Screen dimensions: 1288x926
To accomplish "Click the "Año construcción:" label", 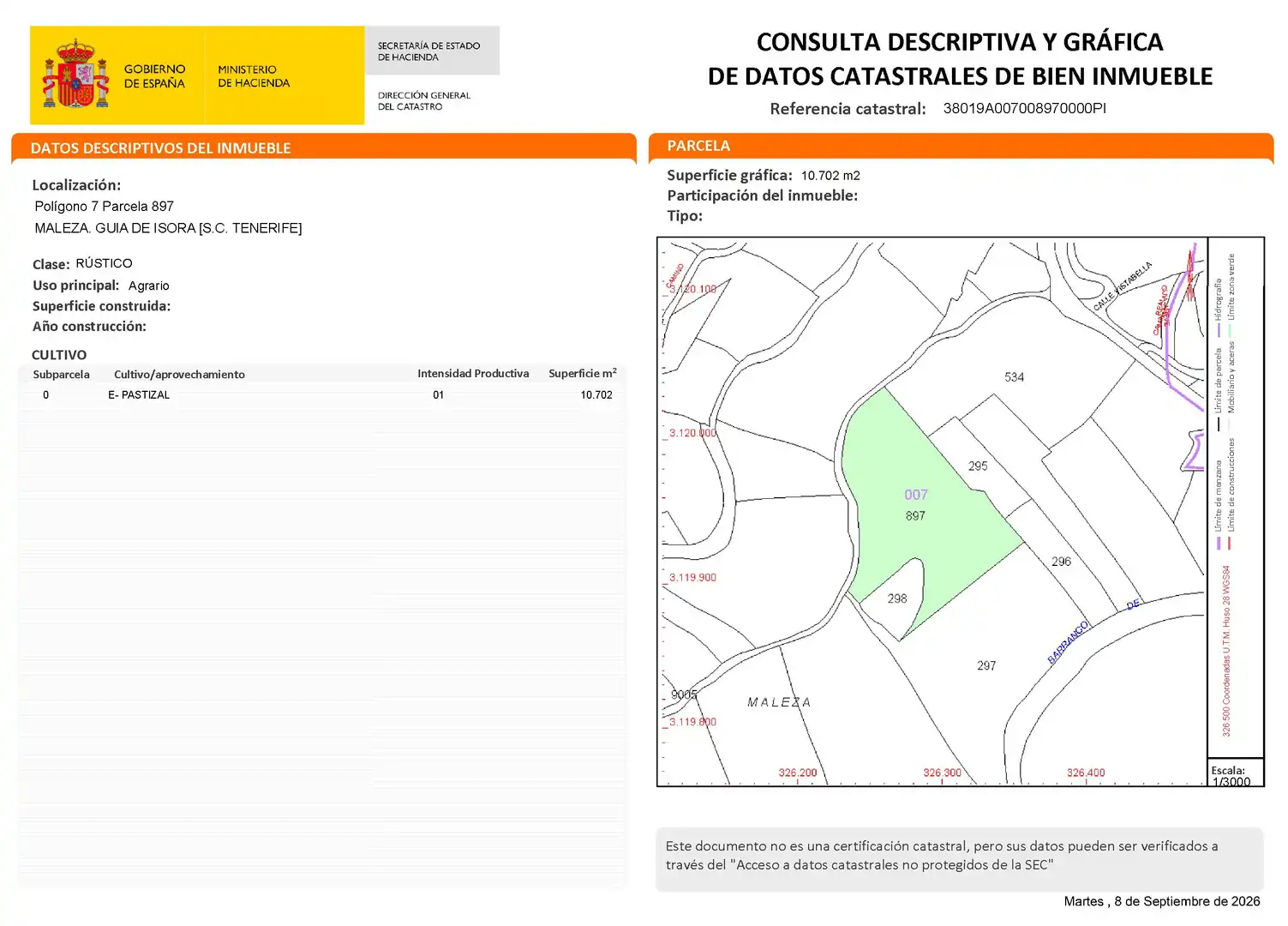I will [x=89, y=327].
